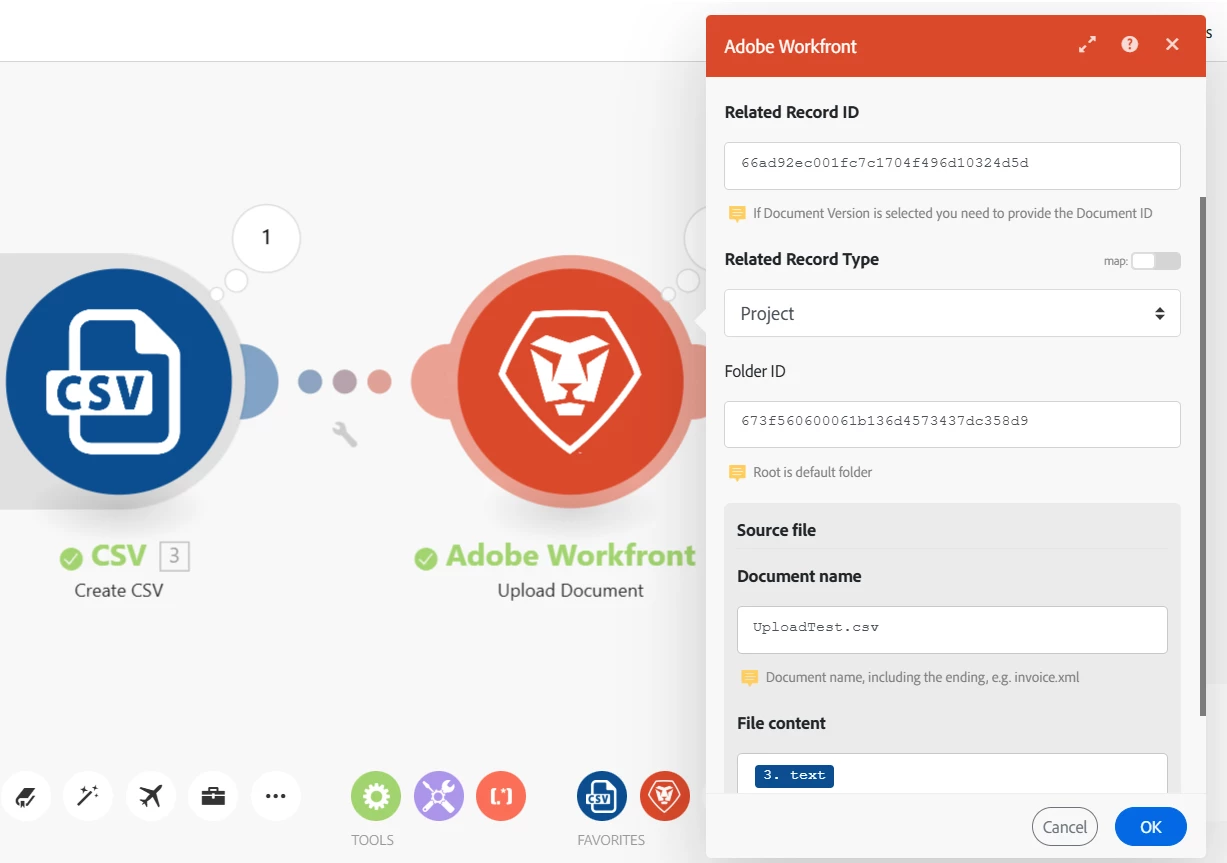This screenshot has height=863, width=1227.
Task: Toggle the map switch for Related Record Type
Action: [x=1155, y=261]
